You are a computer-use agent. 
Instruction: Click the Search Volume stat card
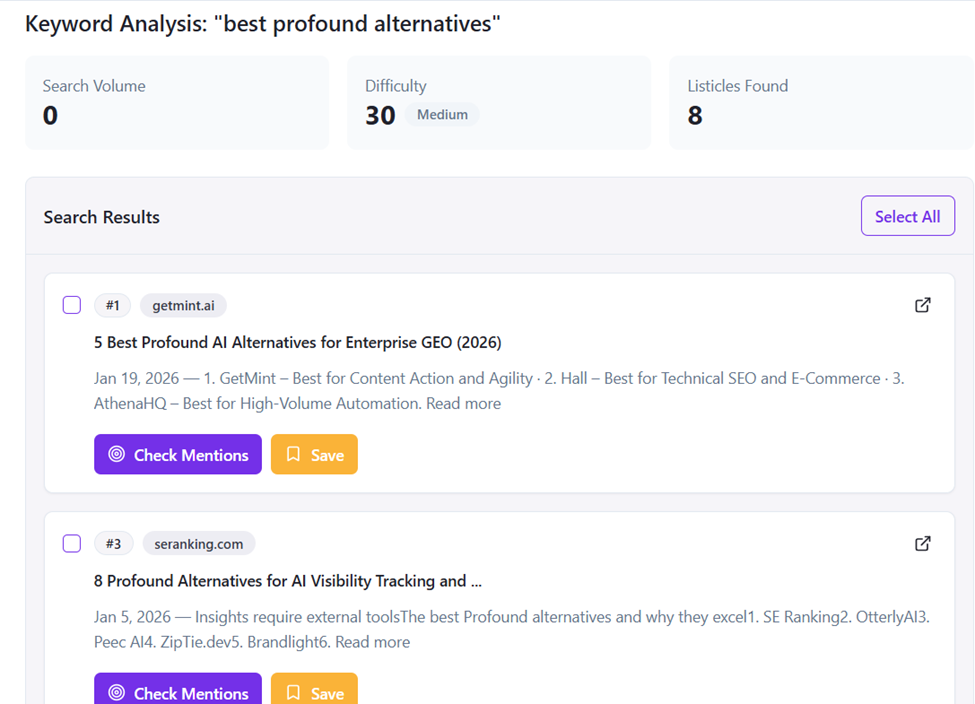coord(177,102)
